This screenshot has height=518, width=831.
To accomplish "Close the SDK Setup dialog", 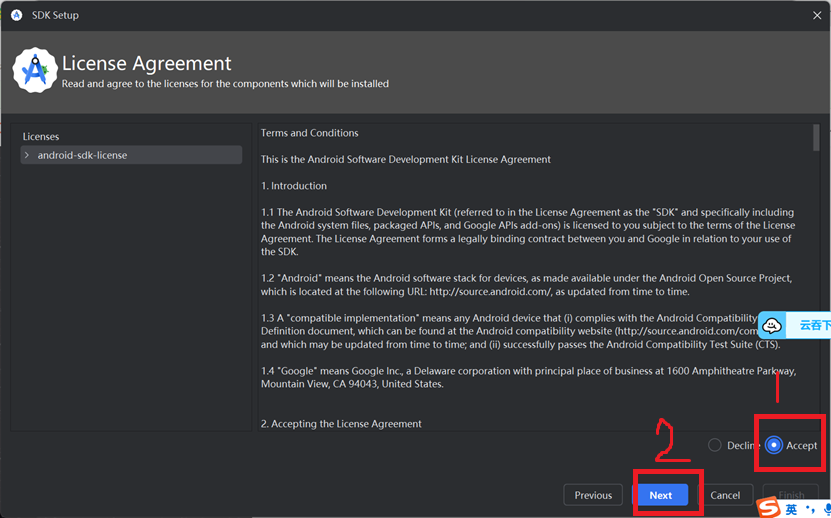I will click(817, 15).
